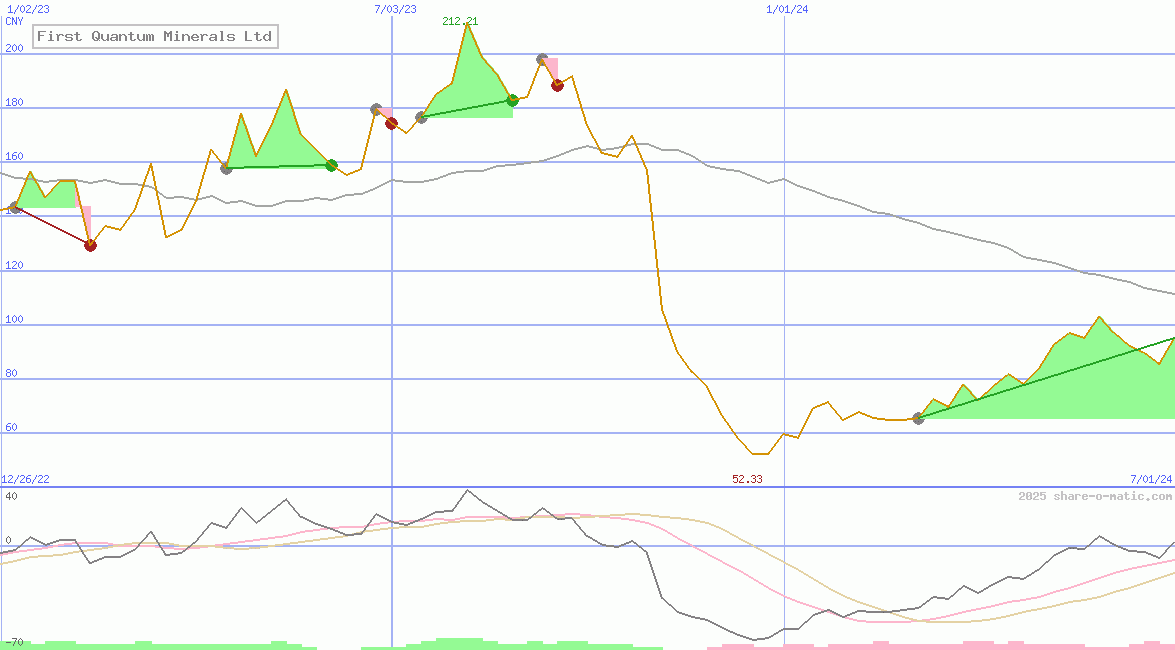Select the gray marker starting the flat green trend line
The height and width of the screenshot is (650, 1175).
(226, 168)
